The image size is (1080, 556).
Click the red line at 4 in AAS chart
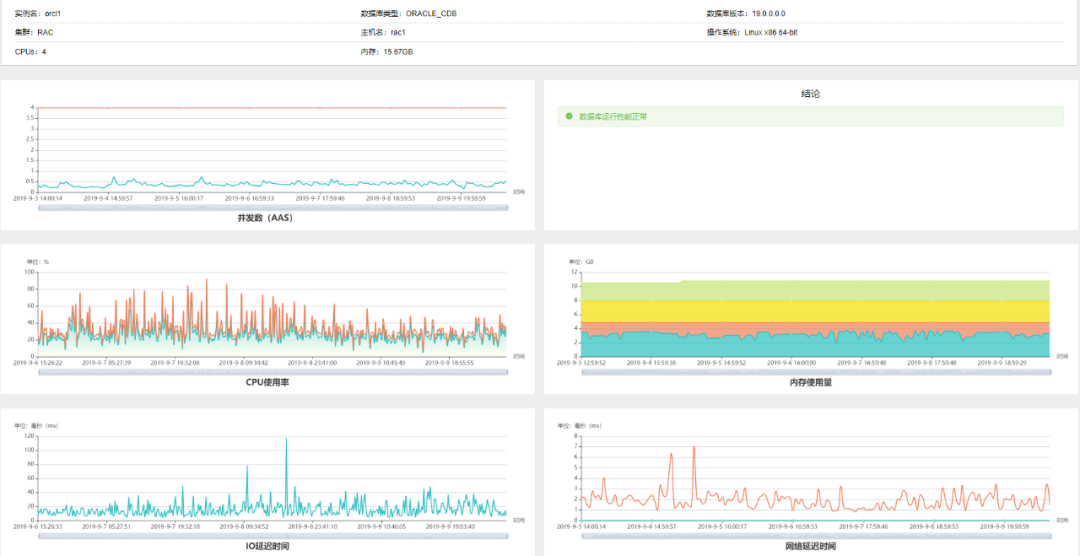273,107
